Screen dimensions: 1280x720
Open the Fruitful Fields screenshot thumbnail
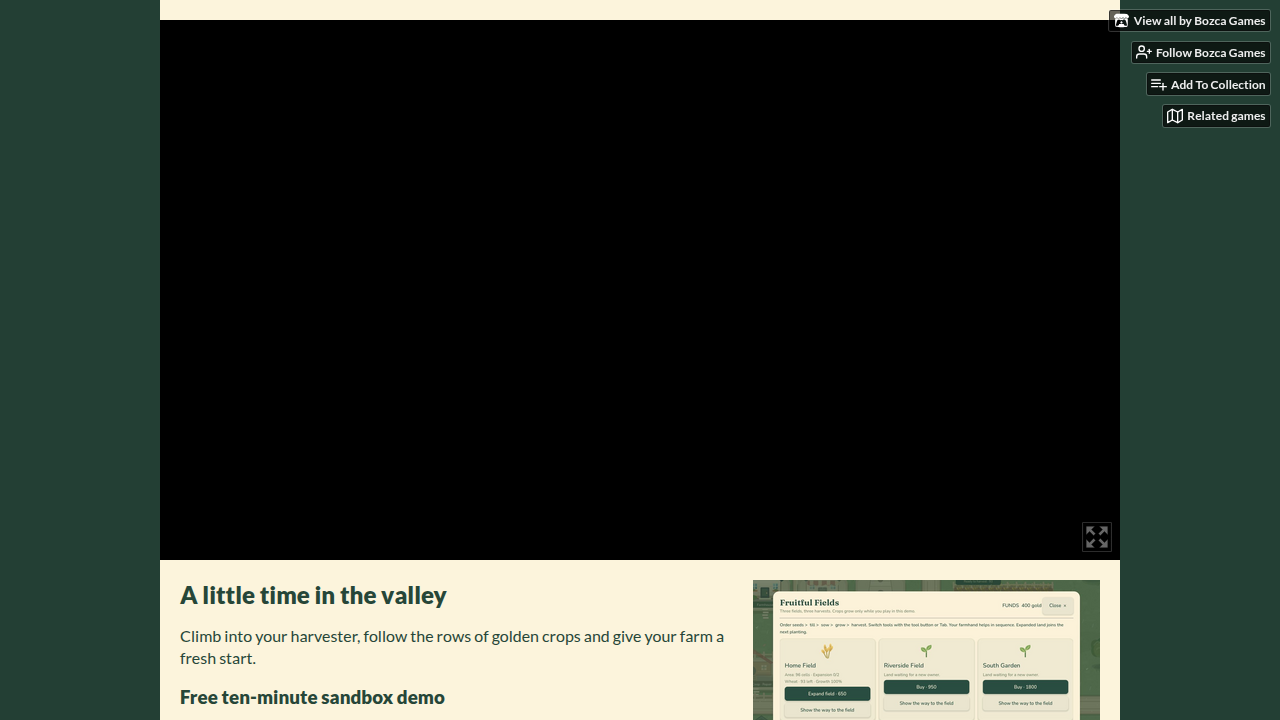(926, 650)
